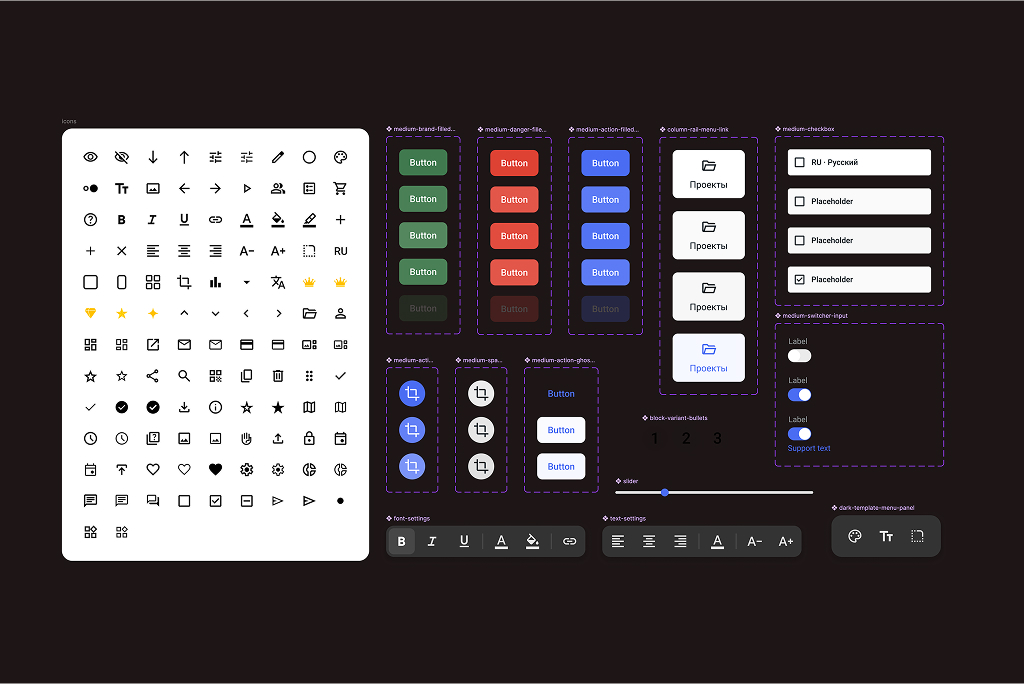Click the chevron-up icon in icons panel
Viewport: 1024px width, 684px height.
click(x=184, y=313)
